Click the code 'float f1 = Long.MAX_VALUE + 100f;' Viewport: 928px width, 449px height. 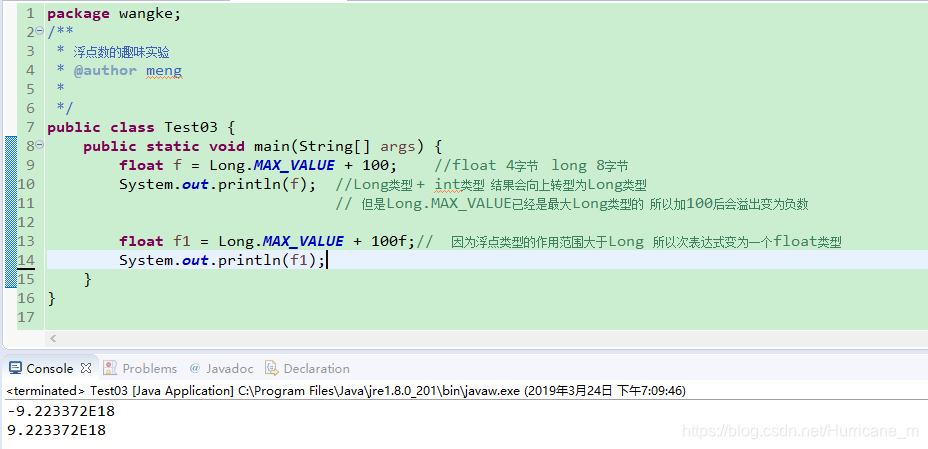(x=268, y=241)
